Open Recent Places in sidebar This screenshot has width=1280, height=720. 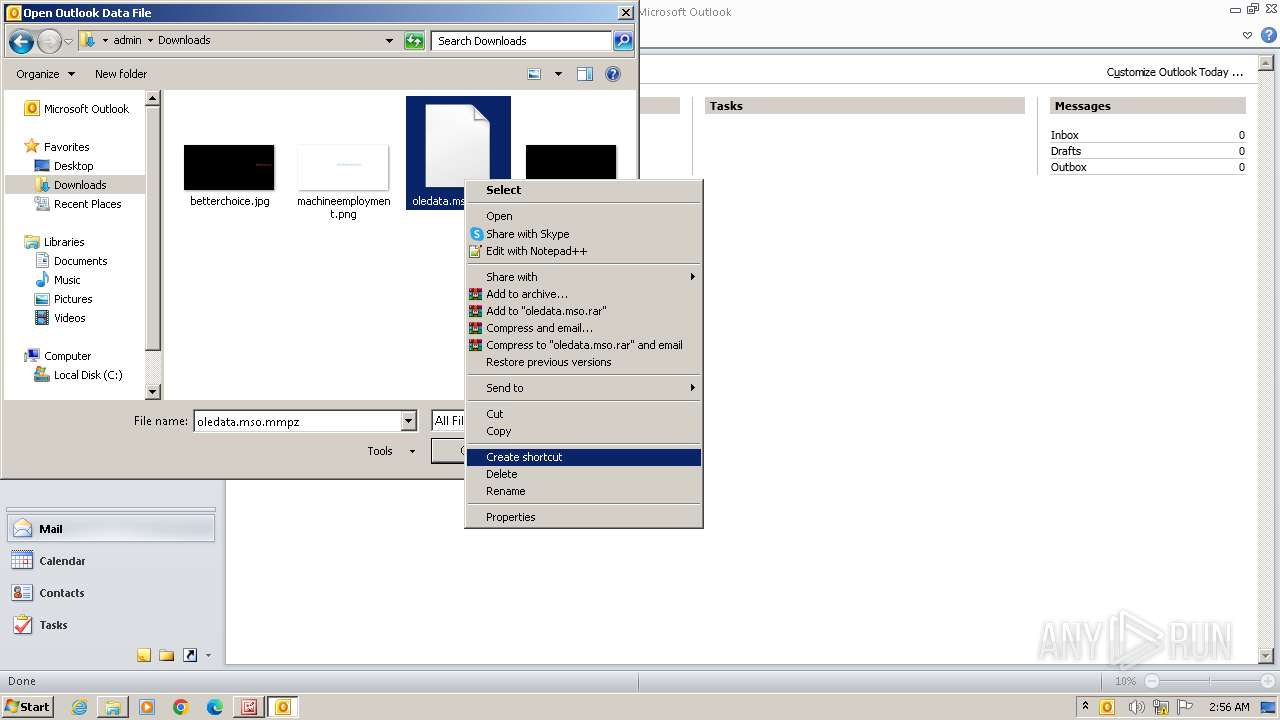click(x=78, y=204)
